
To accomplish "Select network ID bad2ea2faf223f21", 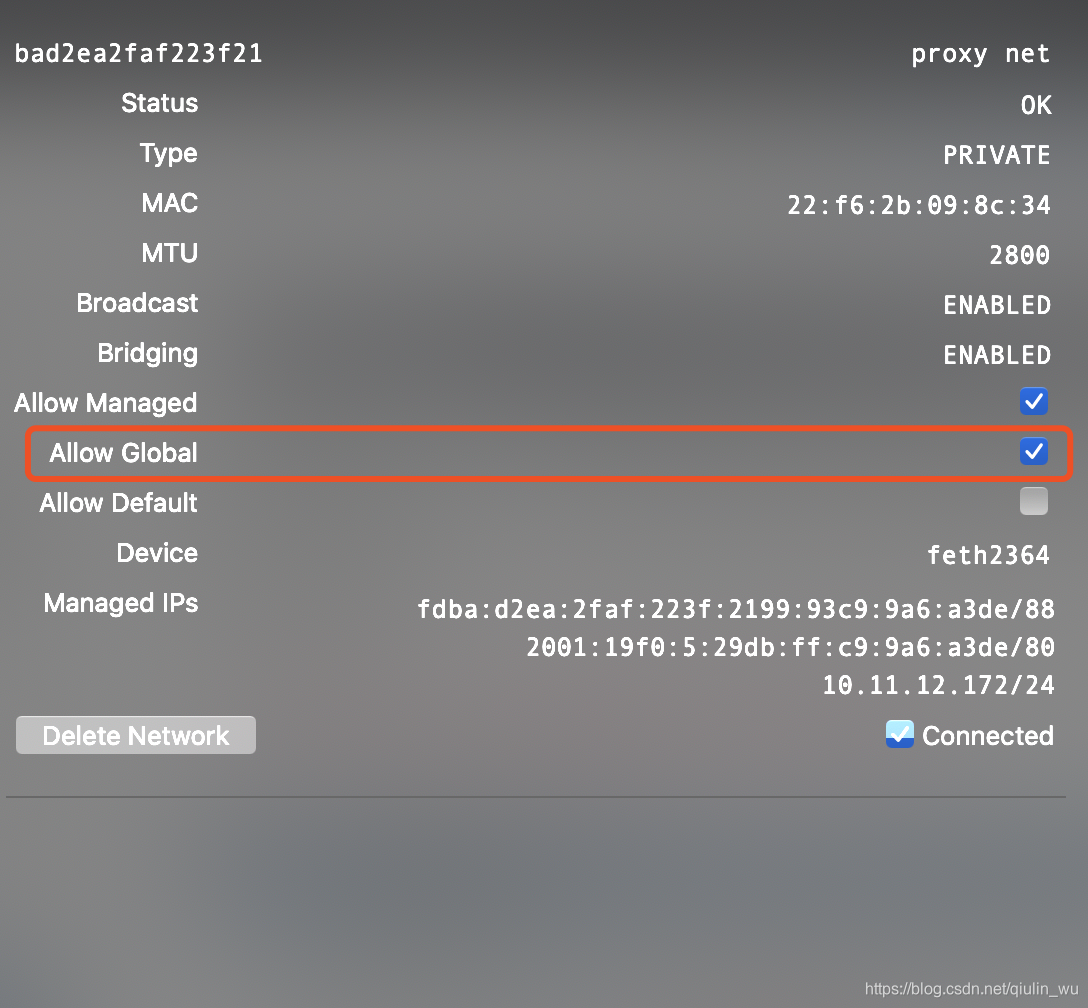I will (138, 53).
